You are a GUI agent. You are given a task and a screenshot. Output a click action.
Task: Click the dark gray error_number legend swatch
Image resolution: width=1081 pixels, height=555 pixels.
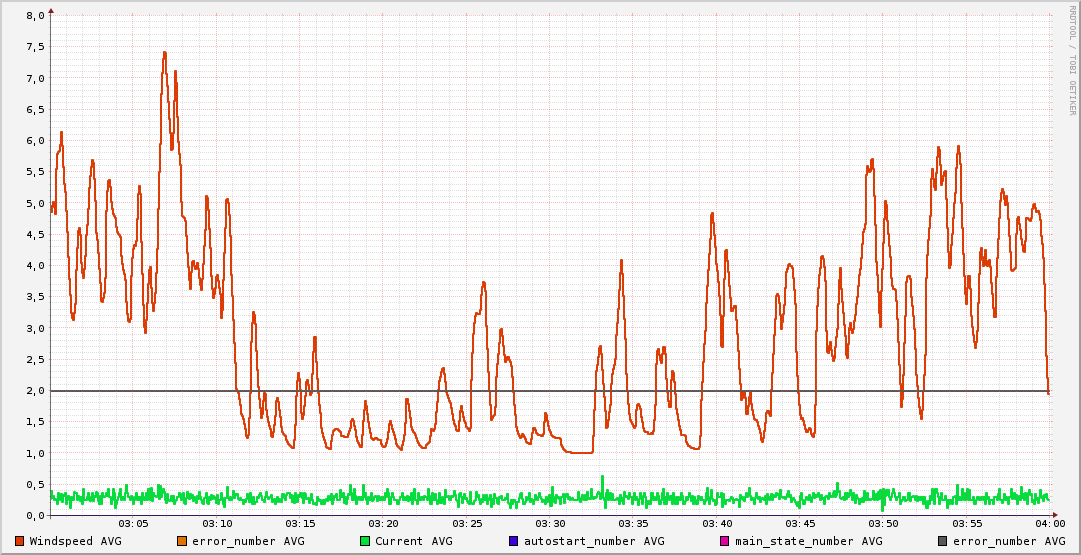click(943, 541)
